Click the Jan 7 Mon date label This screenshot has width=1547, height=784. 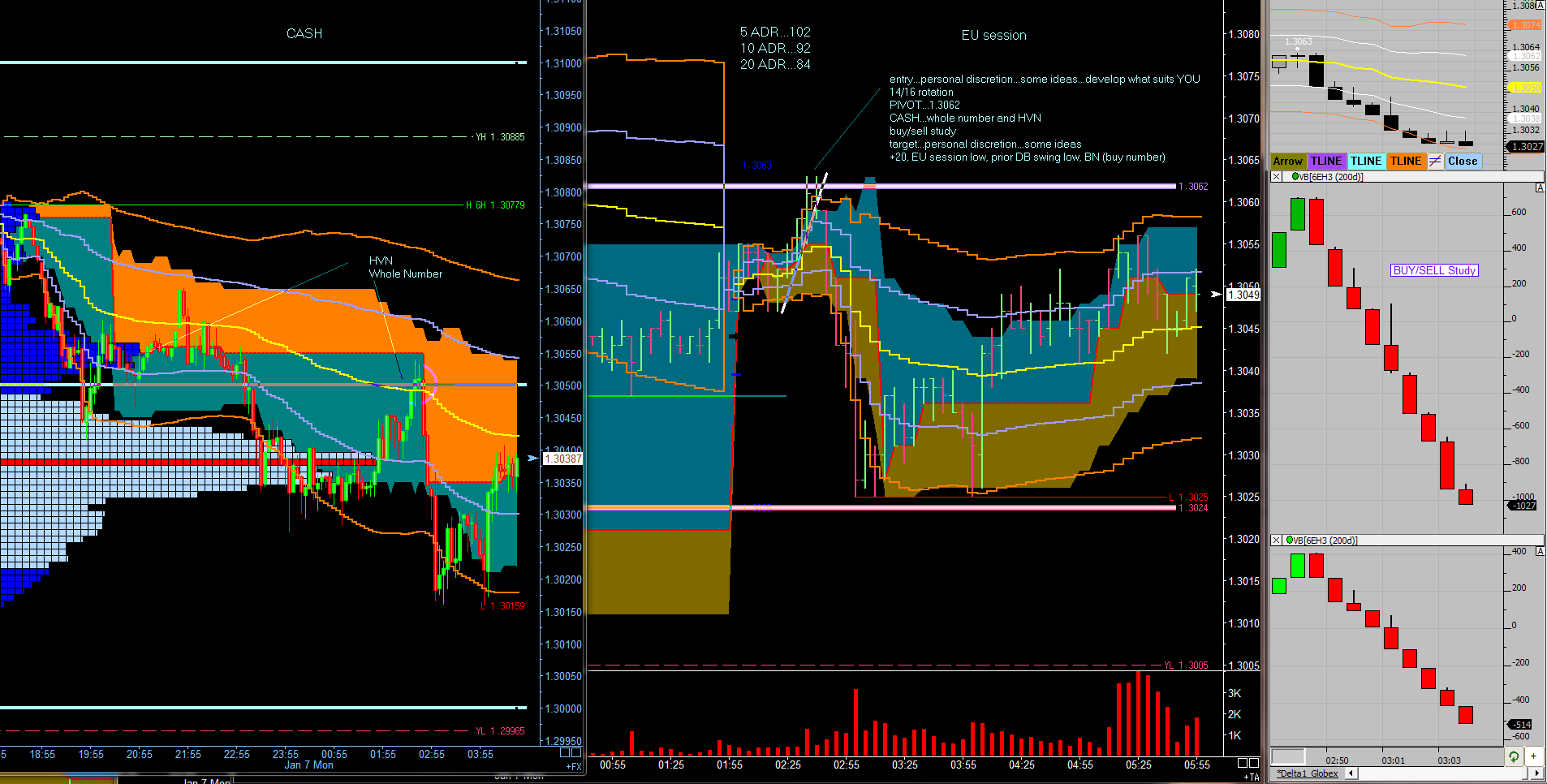[x=308, y=765]
